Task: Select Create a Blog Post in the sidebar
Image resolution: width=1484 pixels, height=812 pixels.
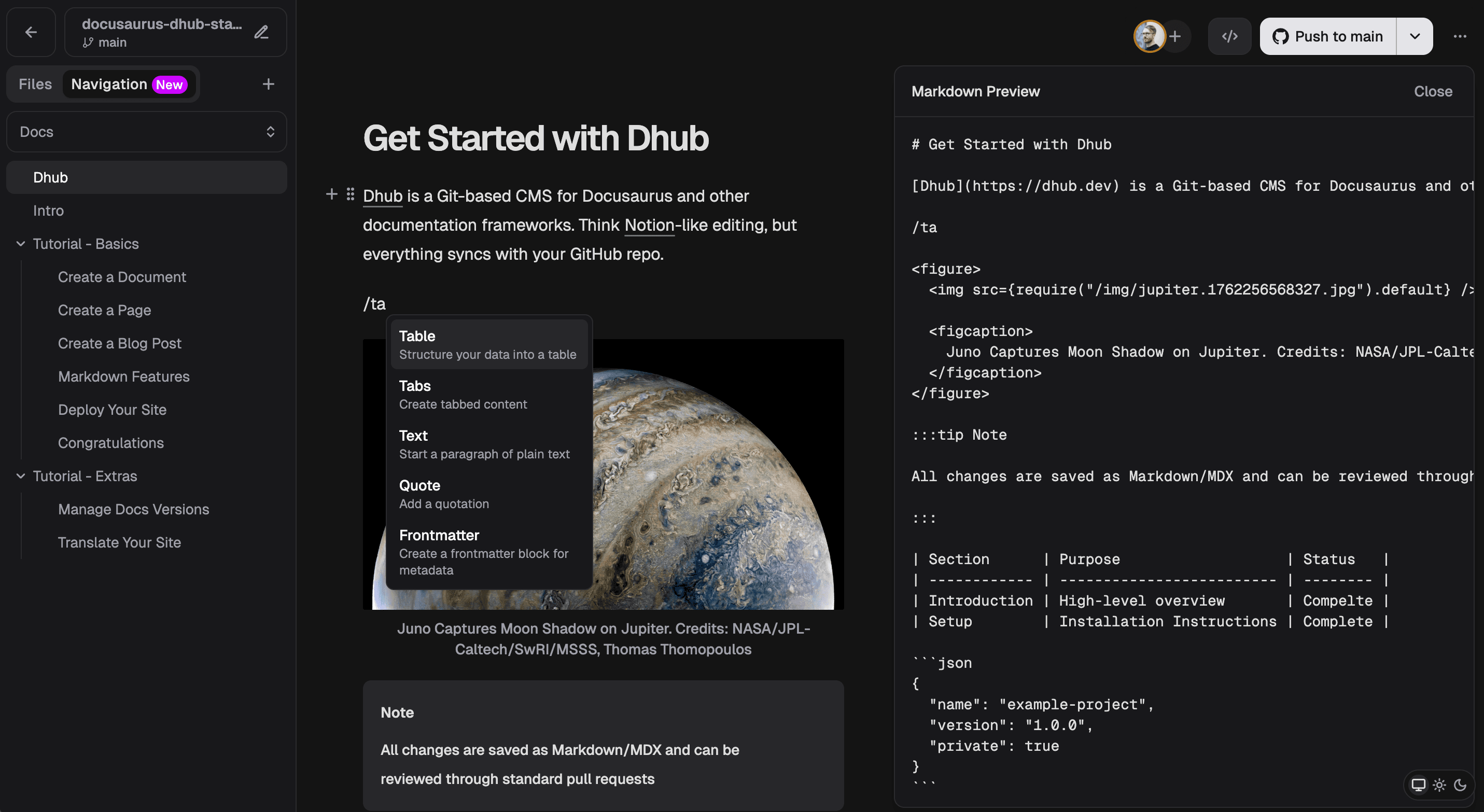Action: click(x=119, y=343)
